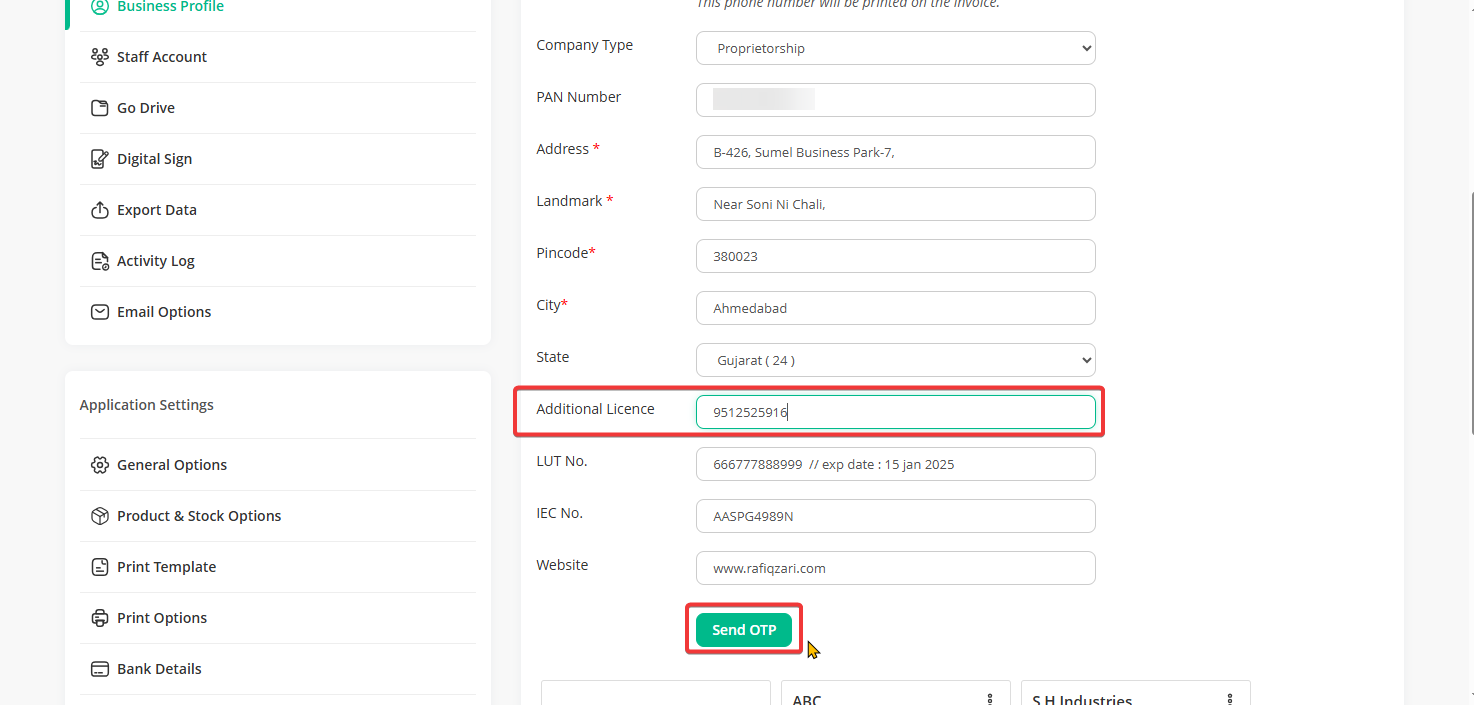Click the General Options gear icon

[x=99, y=465]
